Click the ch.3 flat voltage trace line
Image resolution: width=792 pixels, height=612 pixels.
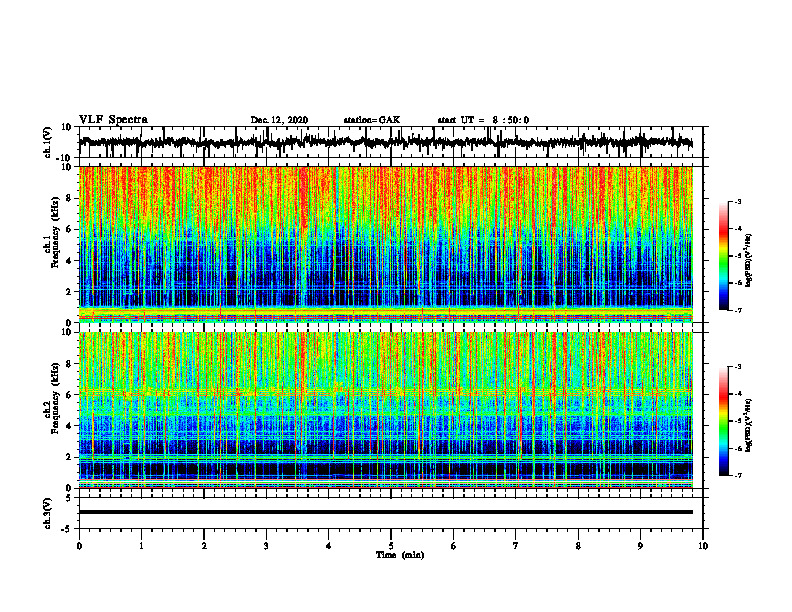[386, 512]
